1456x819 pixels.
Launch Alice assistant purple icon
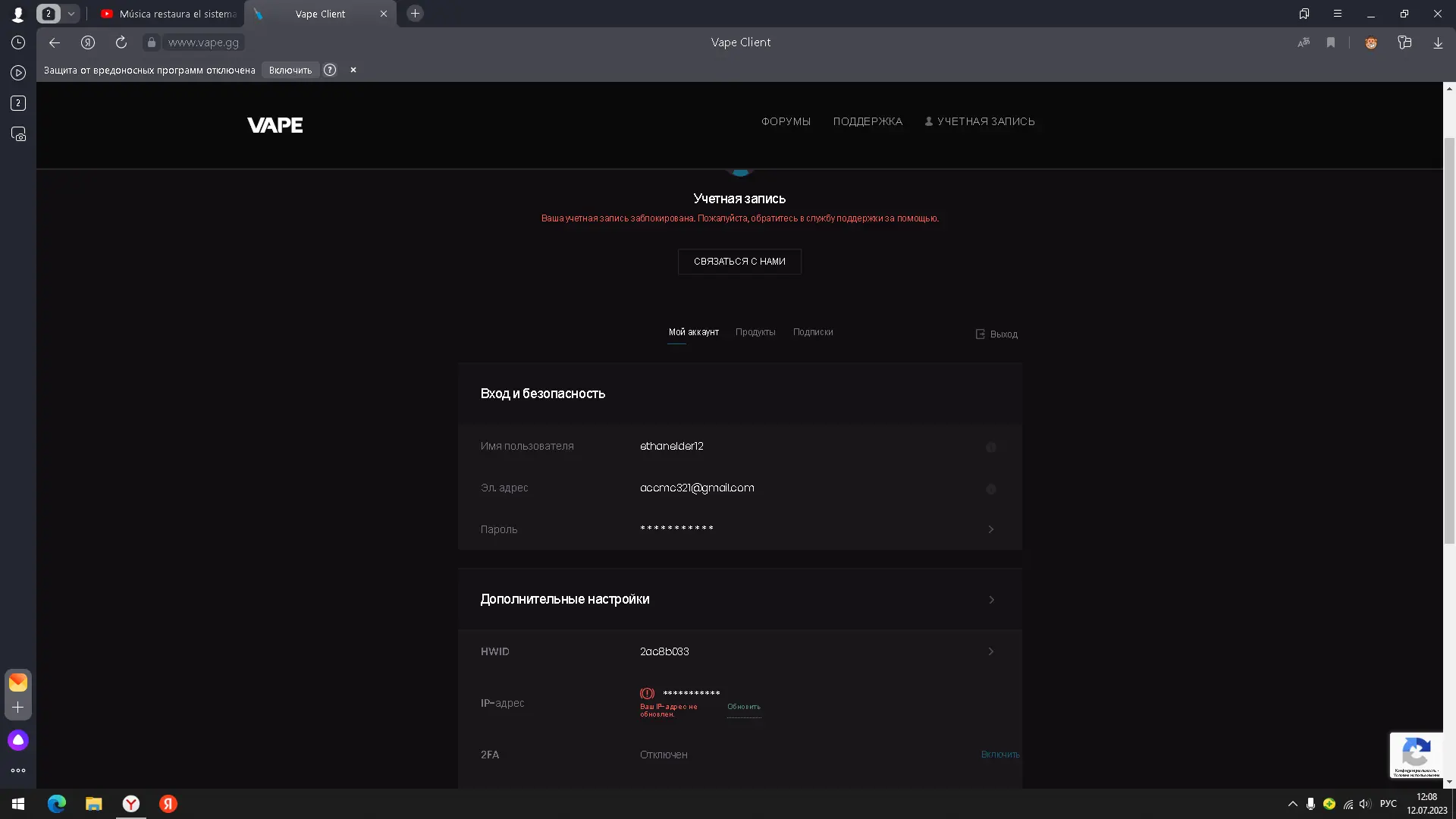point(18,740)
